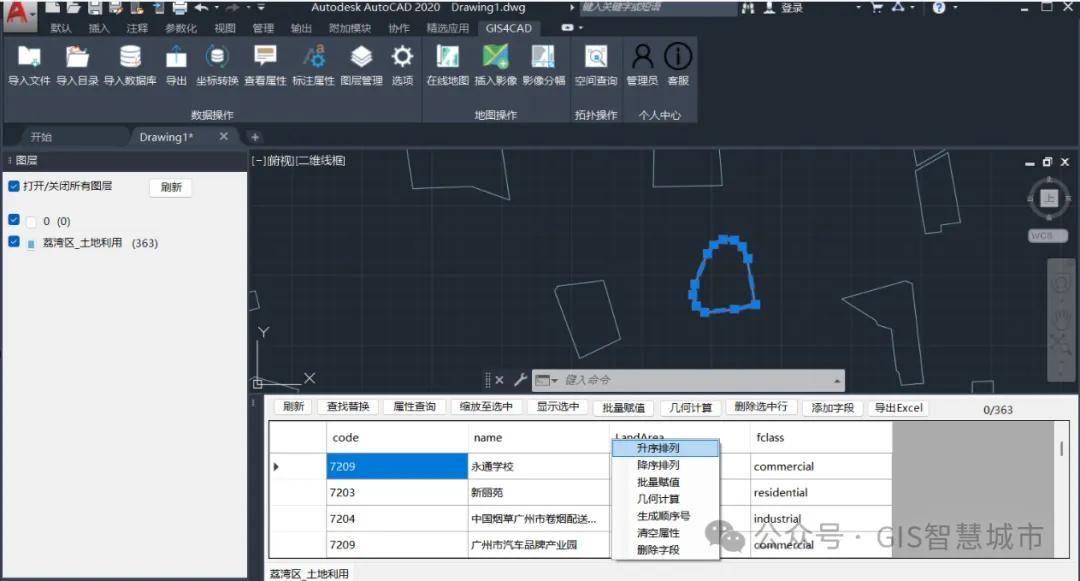Switch to the 默认 ribbon tab
The image size is (1080, 581).
pyautogui.click(x=61, y=28)
